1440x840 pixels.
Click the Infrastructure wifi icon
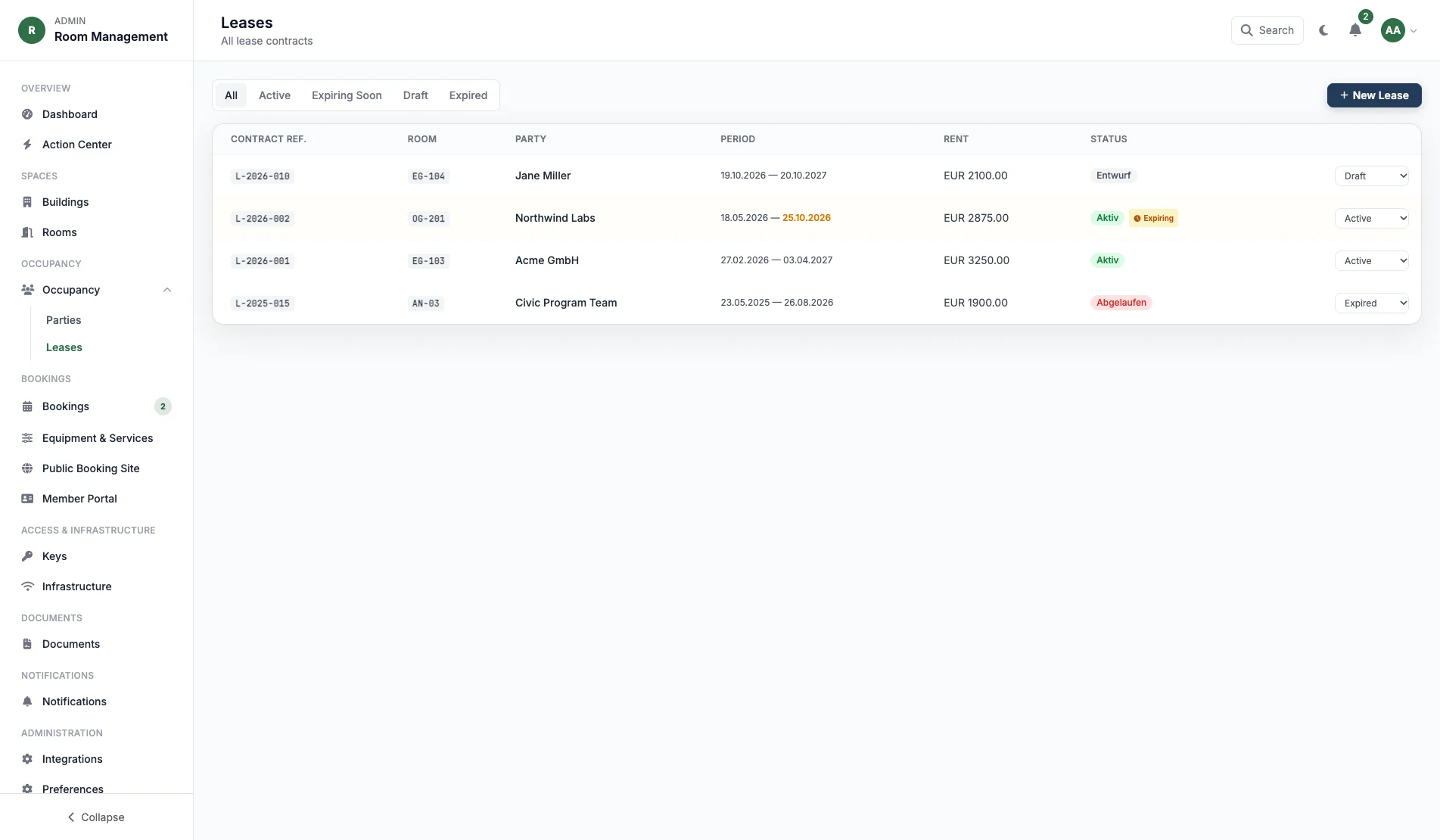(x=27, y=586)
